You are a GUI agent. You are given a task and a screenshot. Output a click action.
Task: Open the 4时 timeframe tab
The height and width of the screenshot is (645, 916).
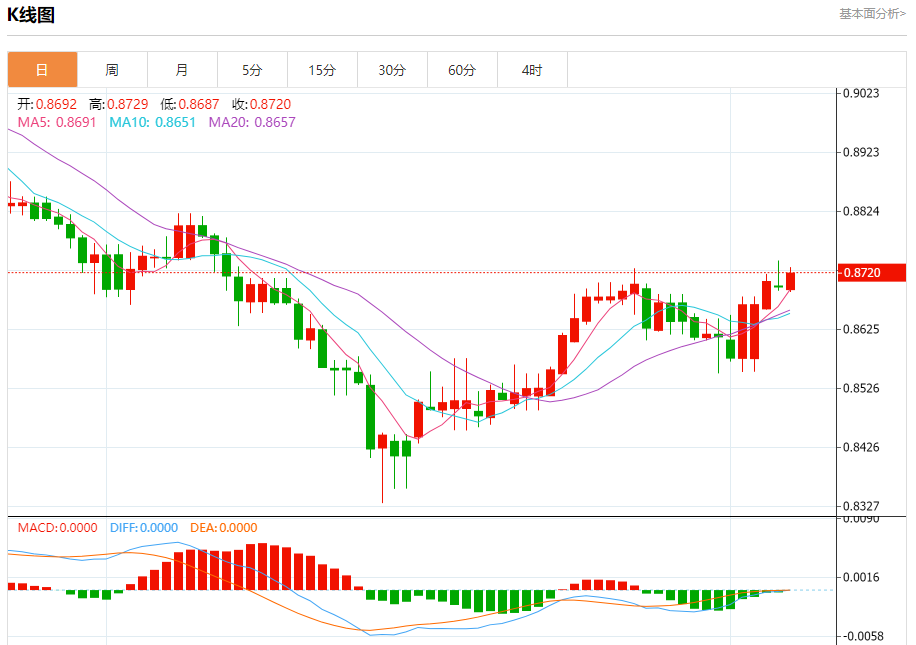tap(533, 70)
